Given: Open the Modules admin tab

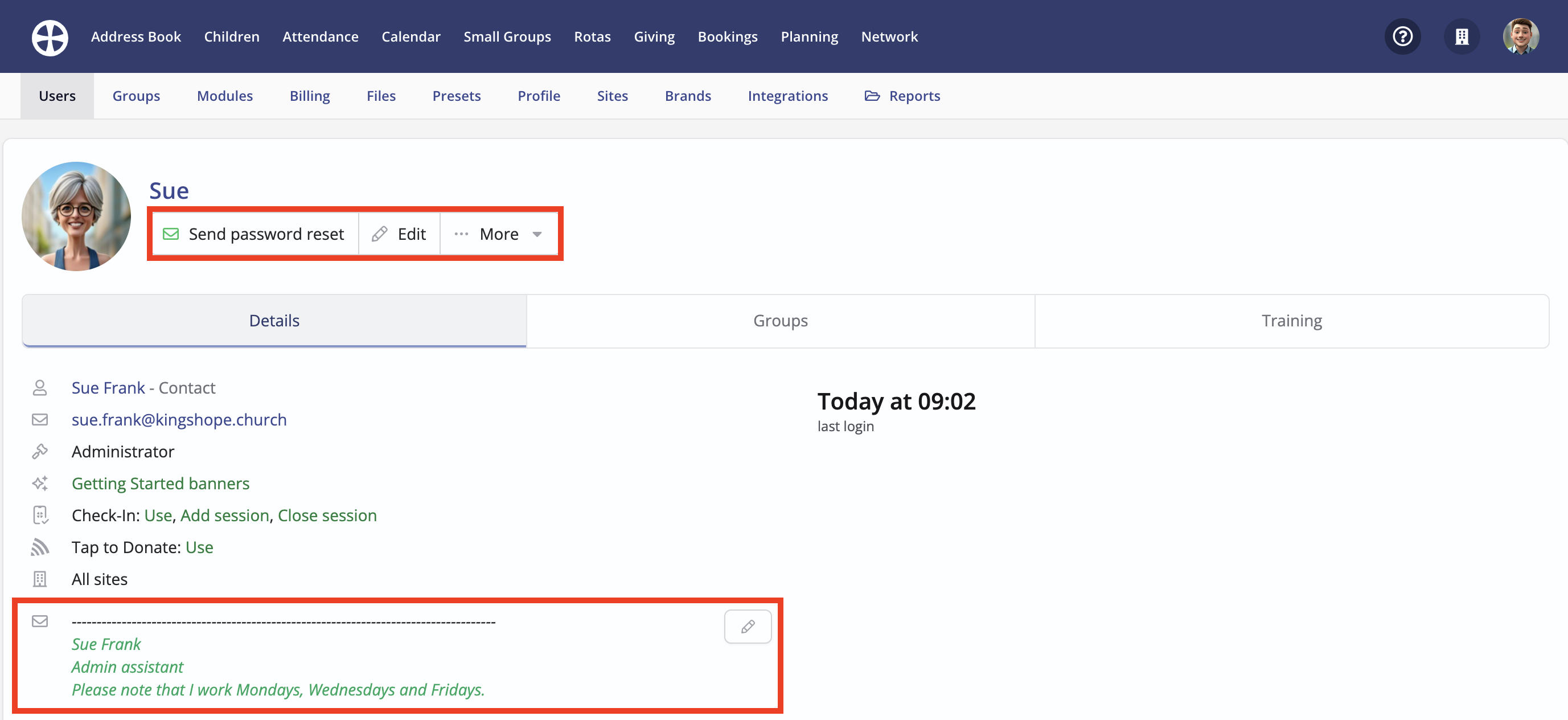Looking at the screenshot, I should (224, 96).
